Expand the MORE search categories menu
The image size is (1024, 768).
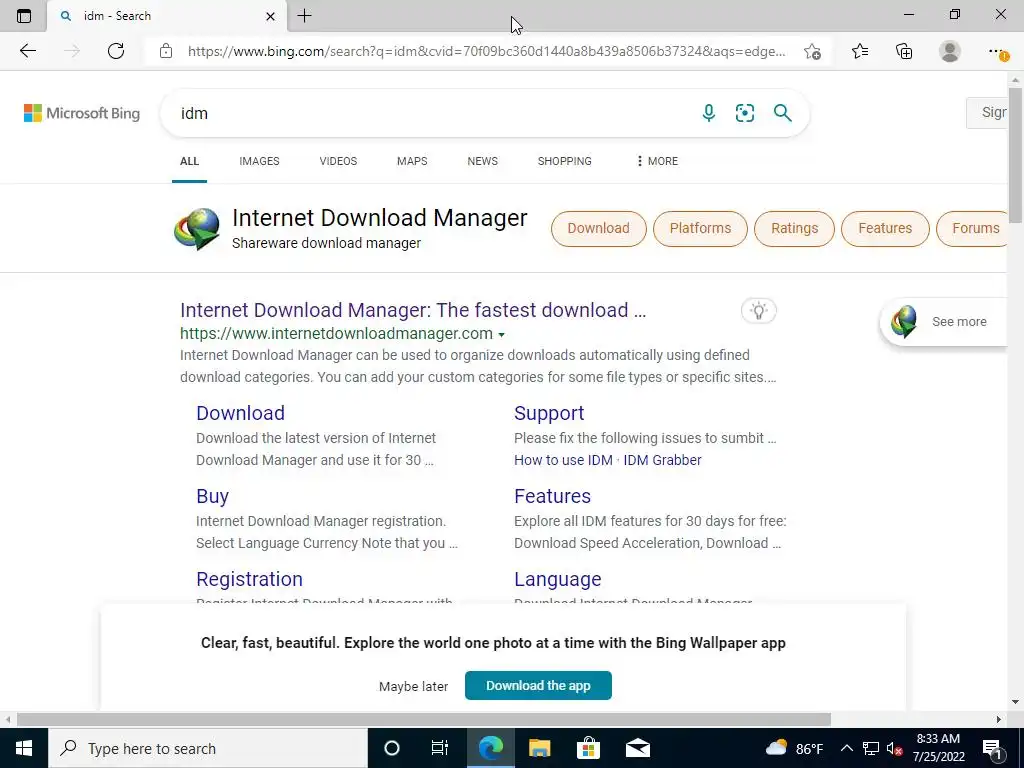tap(657, 161)
